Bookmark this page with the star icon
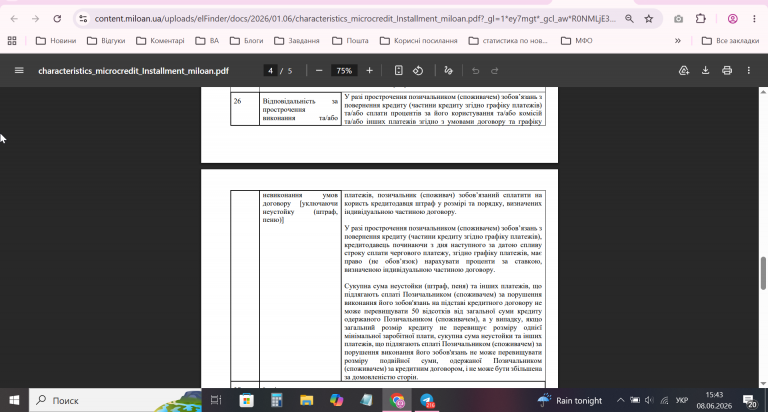 pyautogui.click(x=648, y=19)
